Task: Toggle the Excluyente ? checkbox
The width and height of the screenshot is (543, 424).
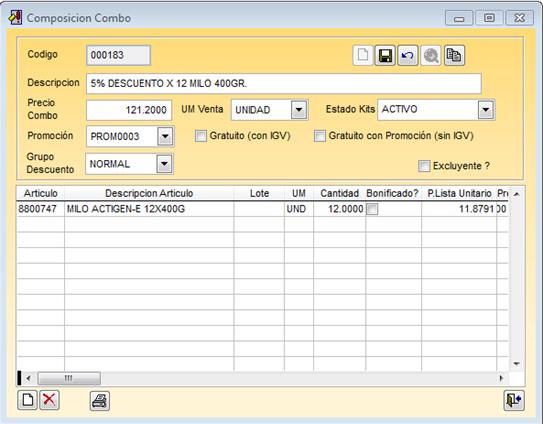Action: (424, 166)
